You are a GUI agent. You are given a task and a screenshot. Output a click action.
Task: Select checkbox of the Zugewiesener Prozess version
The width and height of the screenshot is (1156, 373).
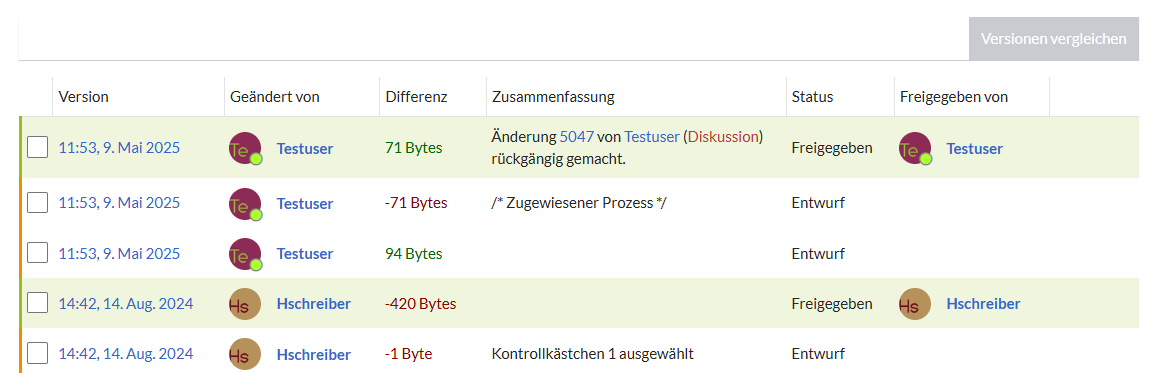pos(38,202)
